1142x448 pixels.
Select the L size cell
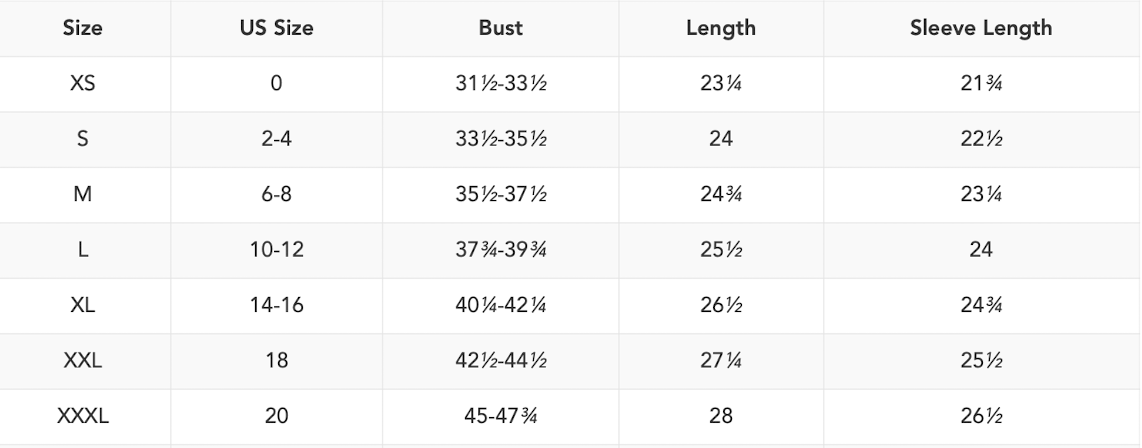point(83,251)
